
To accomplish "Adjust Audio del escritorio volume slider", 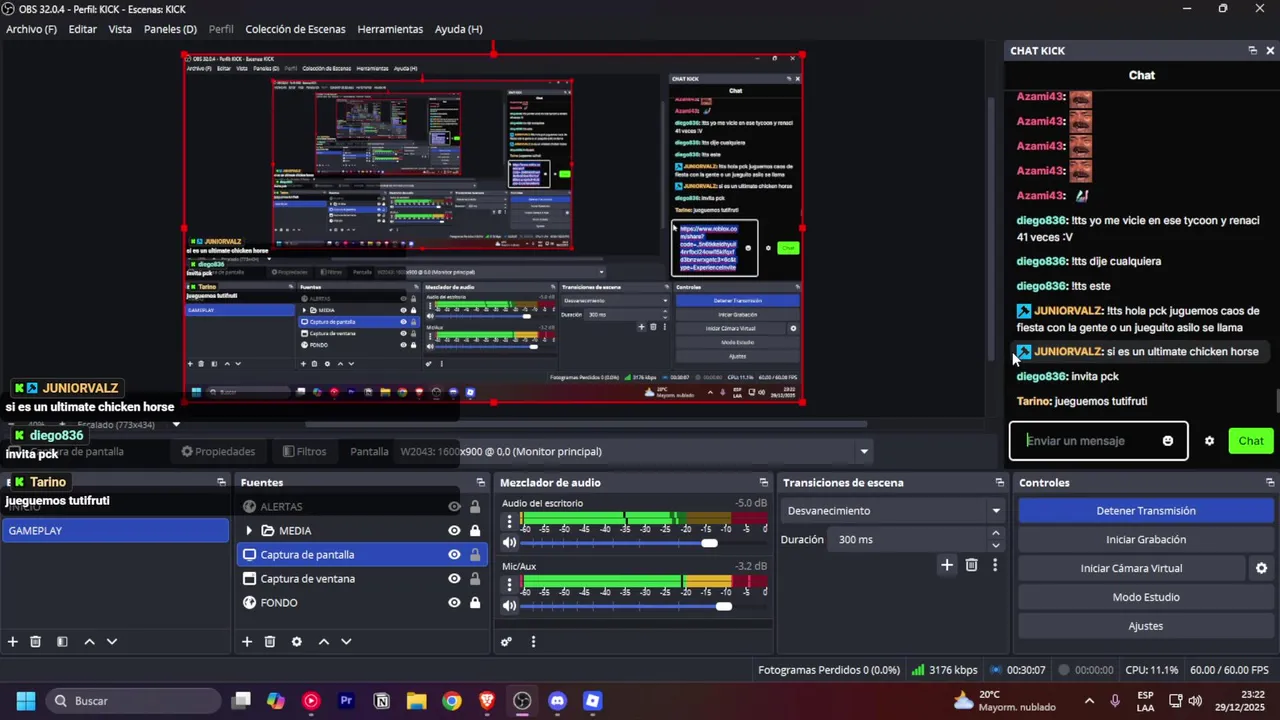I will tap(709, 543).
